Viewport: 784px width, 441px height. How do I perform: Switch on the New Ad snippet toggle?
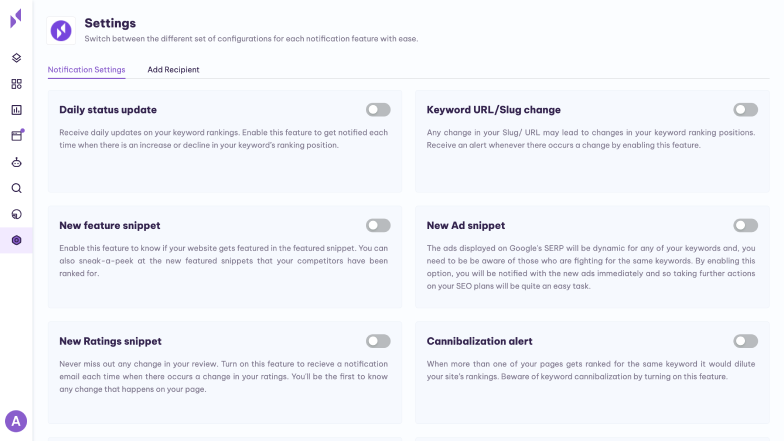[x=746, y=226]
